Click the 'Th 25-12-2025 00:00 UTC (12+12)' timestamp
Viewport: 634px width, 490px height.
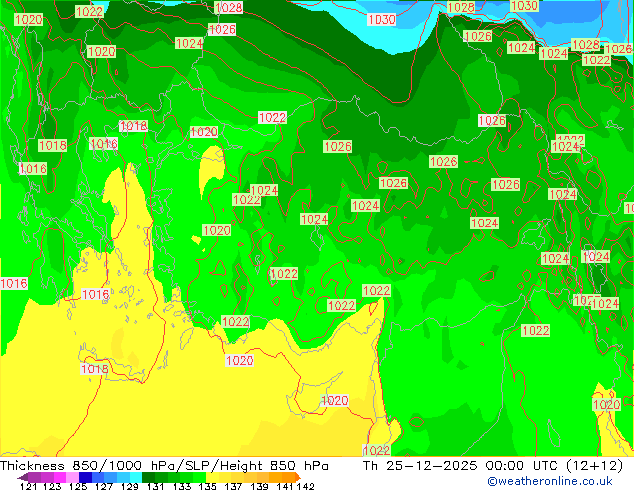click(493, 466)
